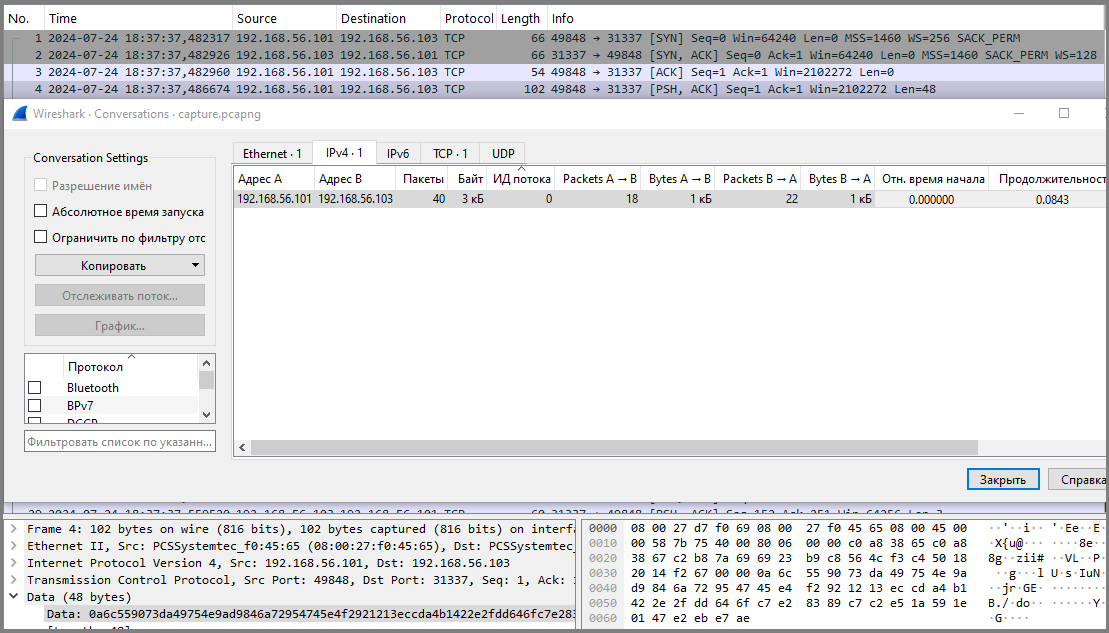The image size is (1109, 633).
Task: Click the Отслеживать поток button
Action: [x=120, y=296]
